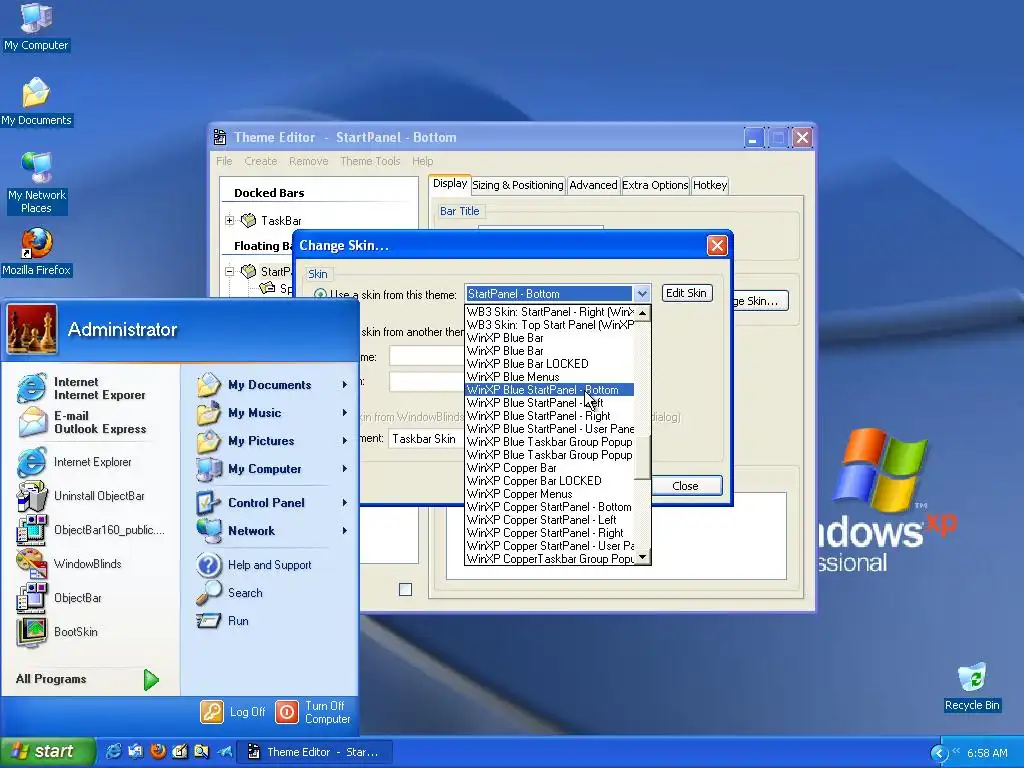Open the Recycle Bin icon
This screenshot has width=1024, height=768.
972,687
